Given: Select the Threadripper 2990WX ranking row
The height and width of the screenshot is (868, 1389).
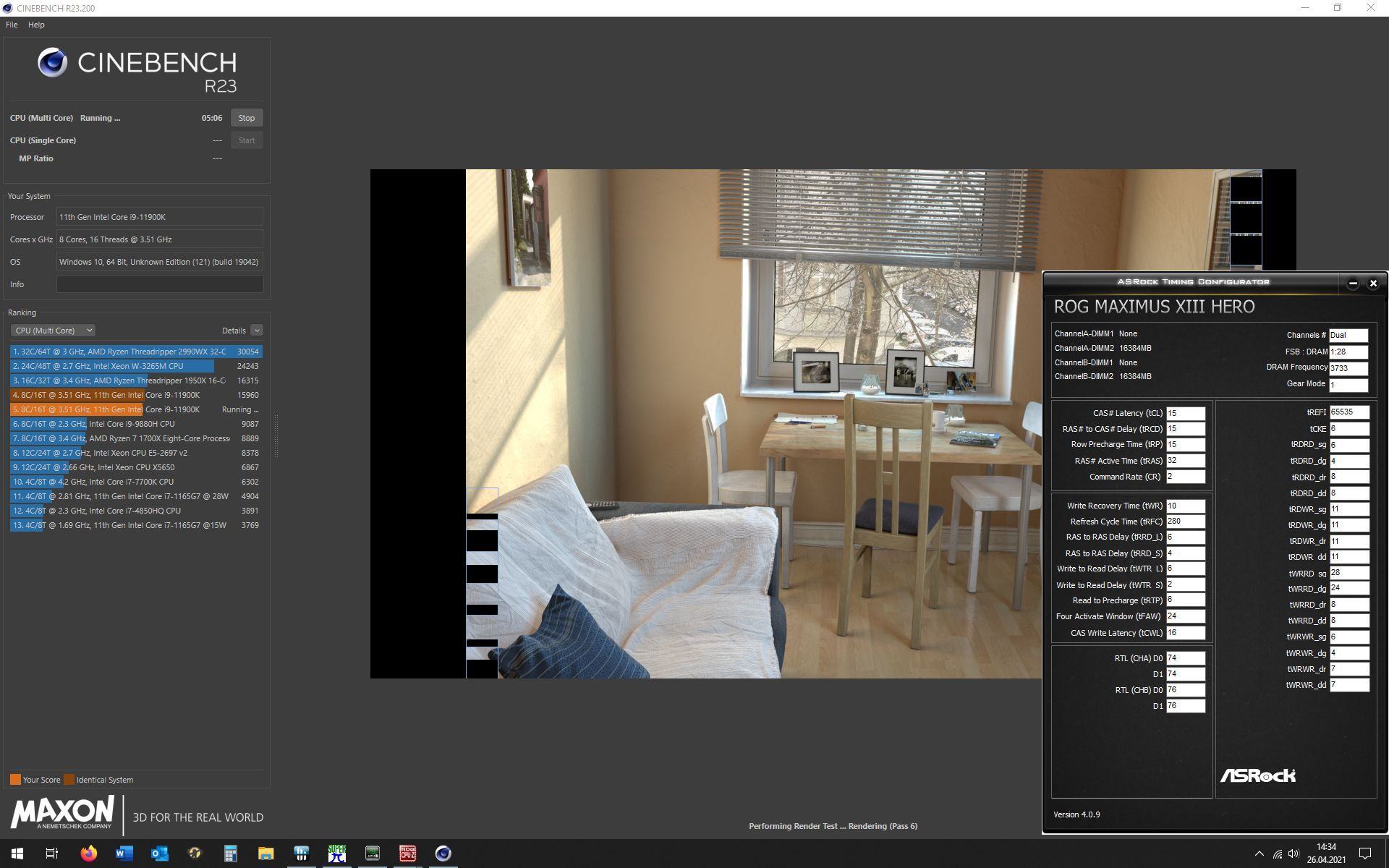Looking at the screenshot, I should (x=136, y=352).
